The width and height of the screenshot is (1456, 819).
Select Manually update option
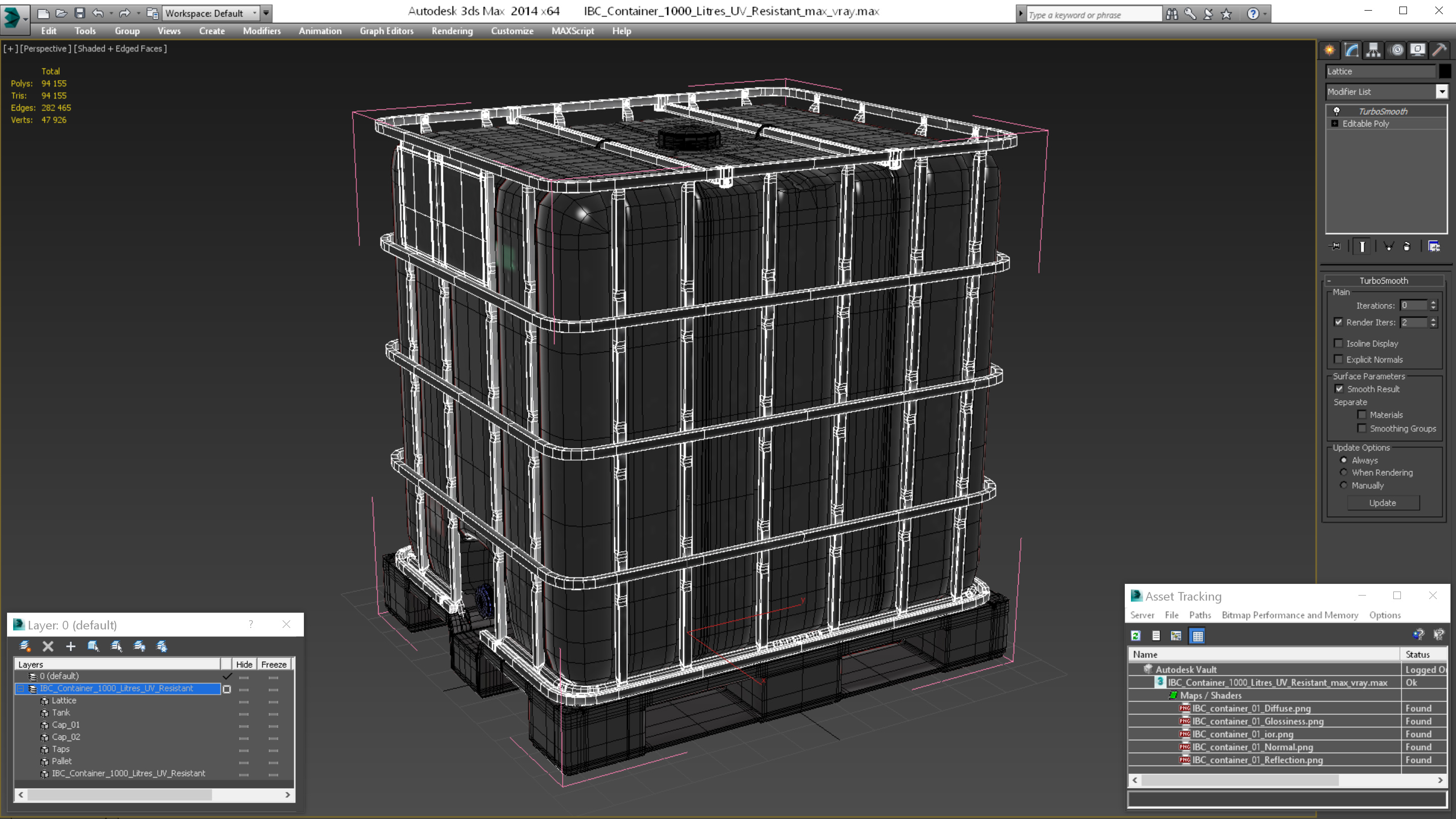[x=1344, y=485]
